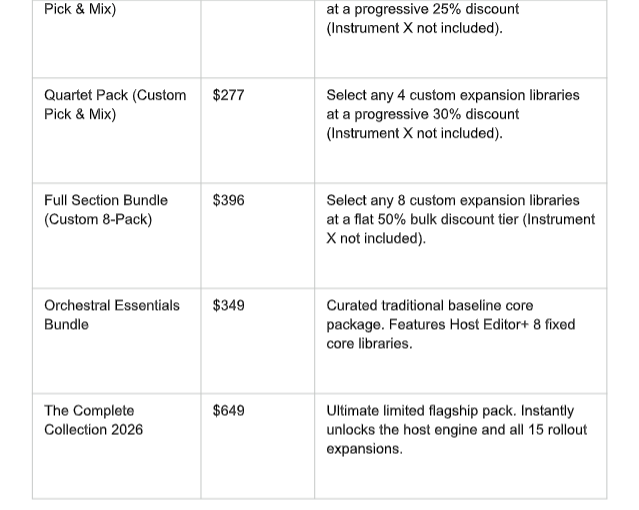Select the Full Section Bundle name cell
The height and width of the screenshot is (510, 639).
[117, 236]
